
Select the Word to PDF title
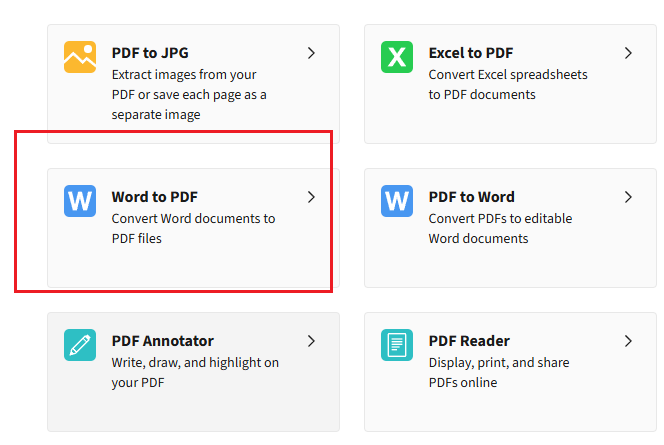pos(155,197)
